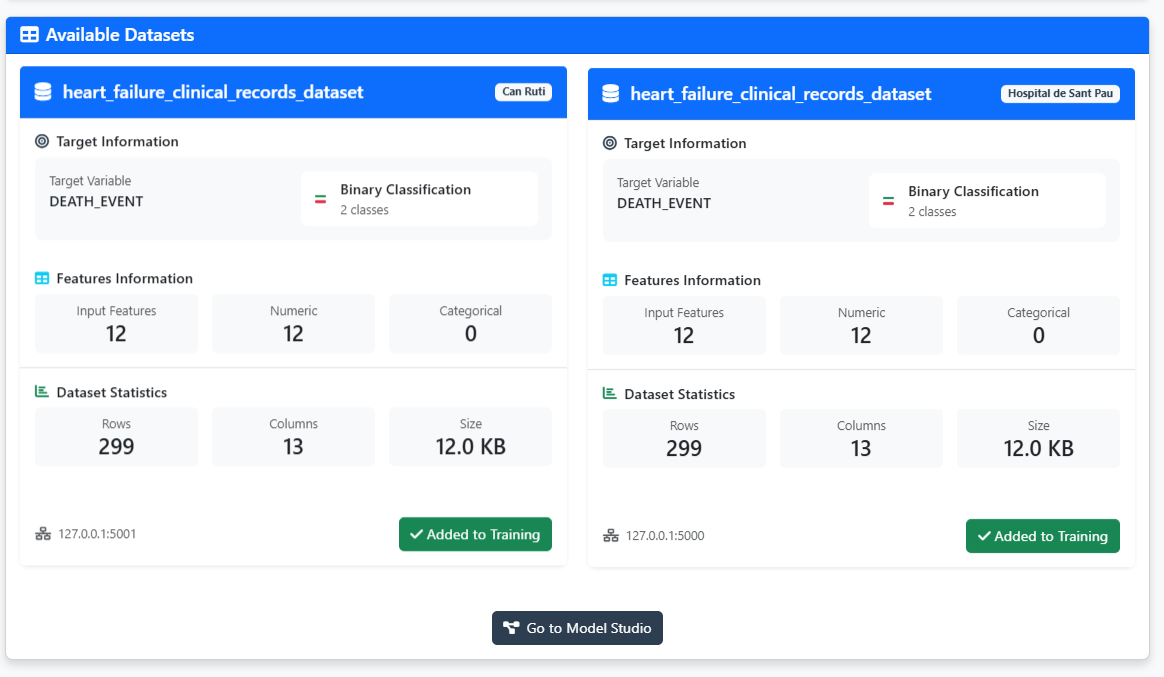Image resolution: width=1164 pixels, height=677 pixels.
Task: Click the network icon beside 127.0.0.1:5000
Action: (610, 535)
